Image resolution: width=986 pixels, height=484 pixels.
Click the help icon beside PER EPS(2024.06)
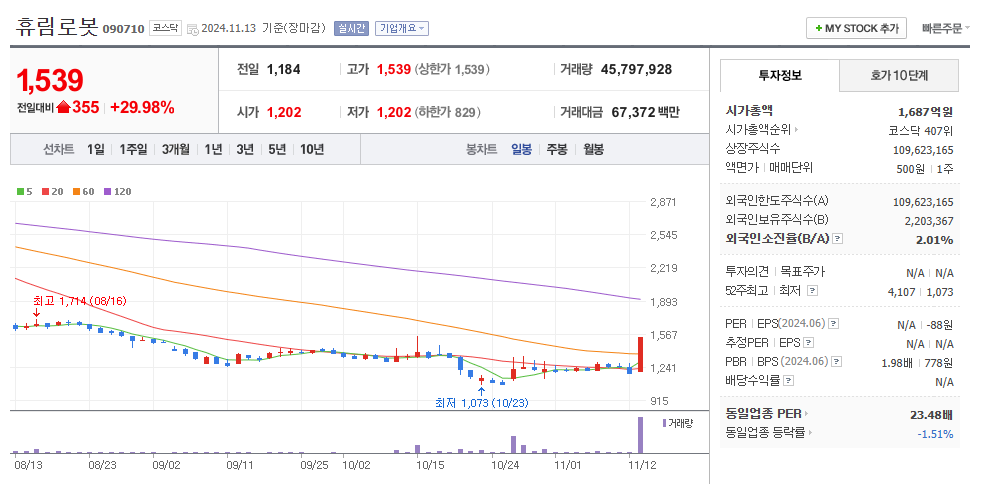pyautogui.click(x=834, y=324)
